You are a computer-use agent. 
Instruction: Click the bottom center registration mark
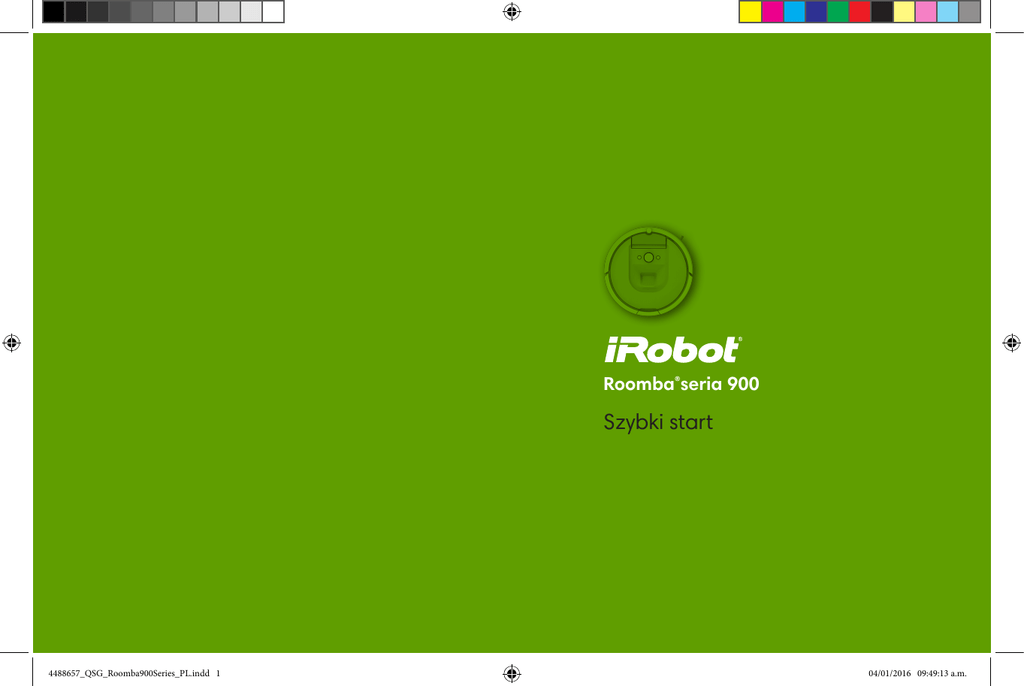tap(512, 673)
